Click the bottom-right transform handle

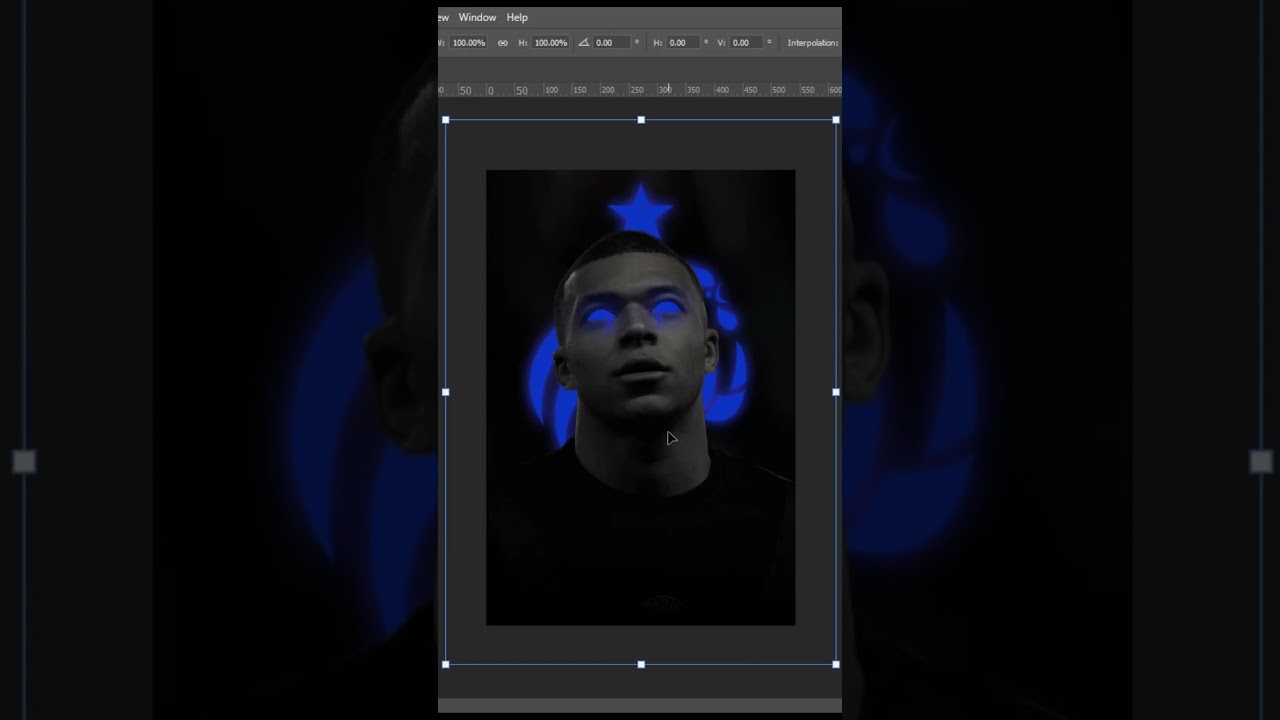tap(836, 664)
